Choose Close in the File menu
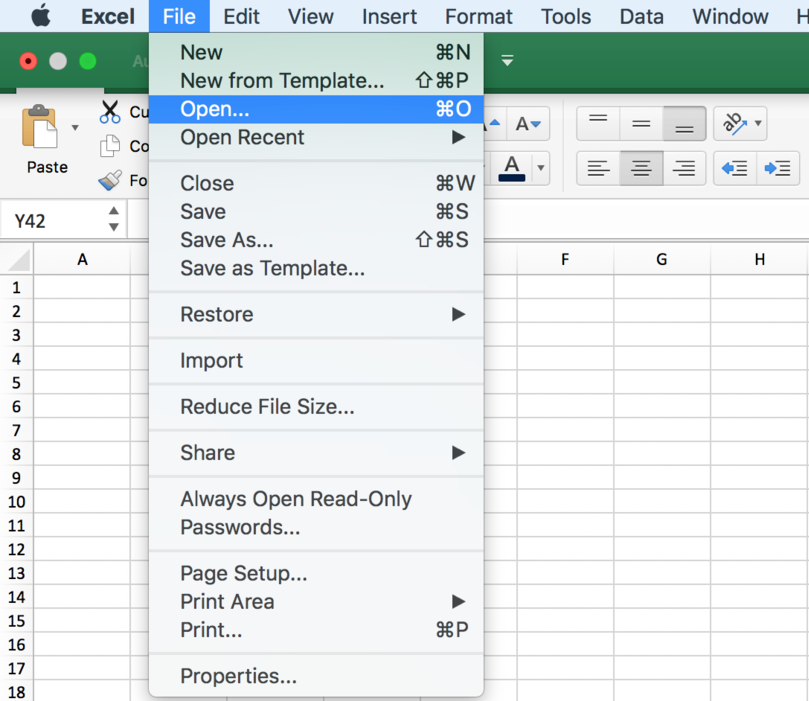The height and width of the screenshot is (701, 809). click(316, 183)
